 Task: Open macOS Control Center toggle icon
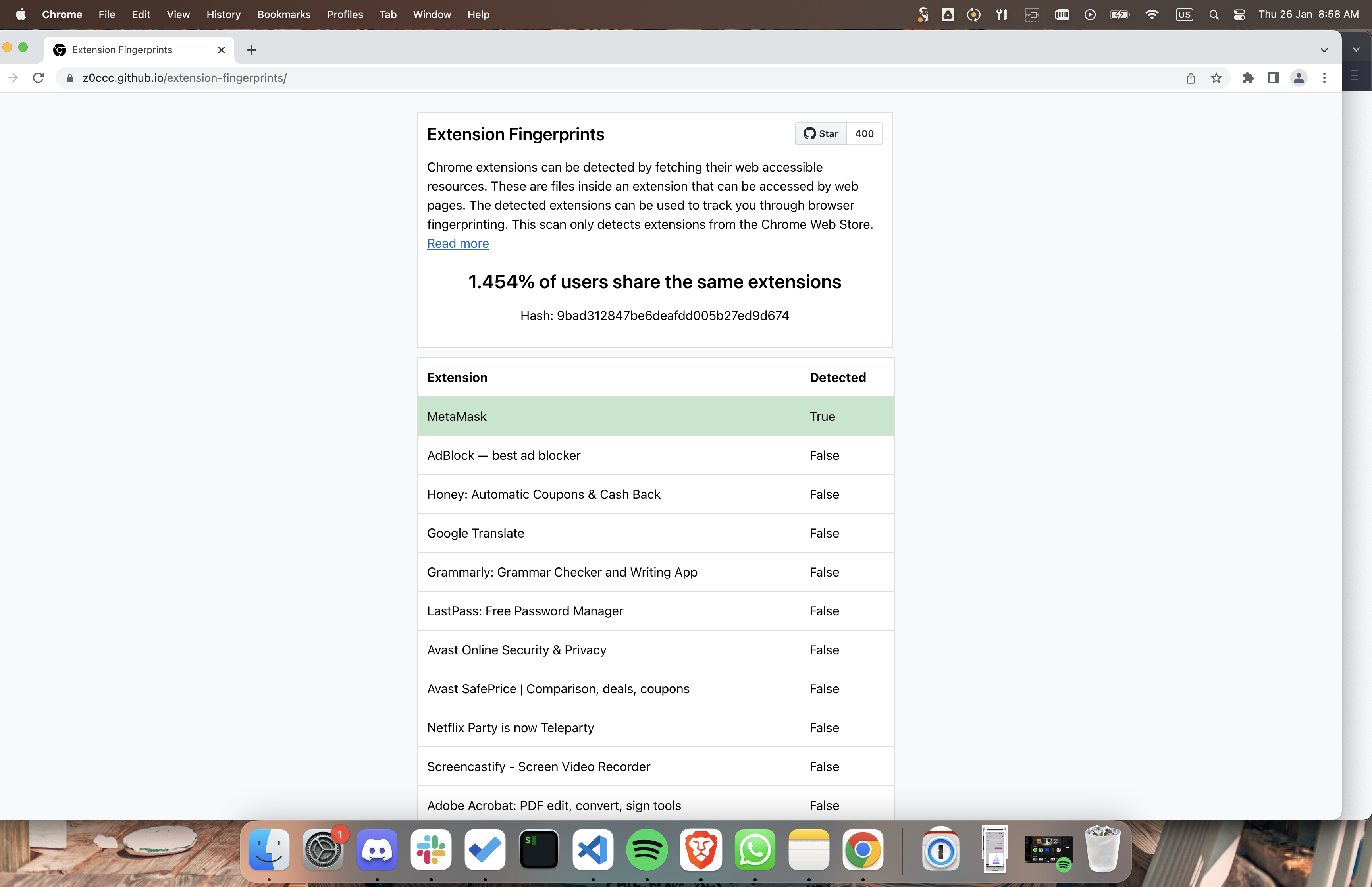click(x=1239, y=14)
